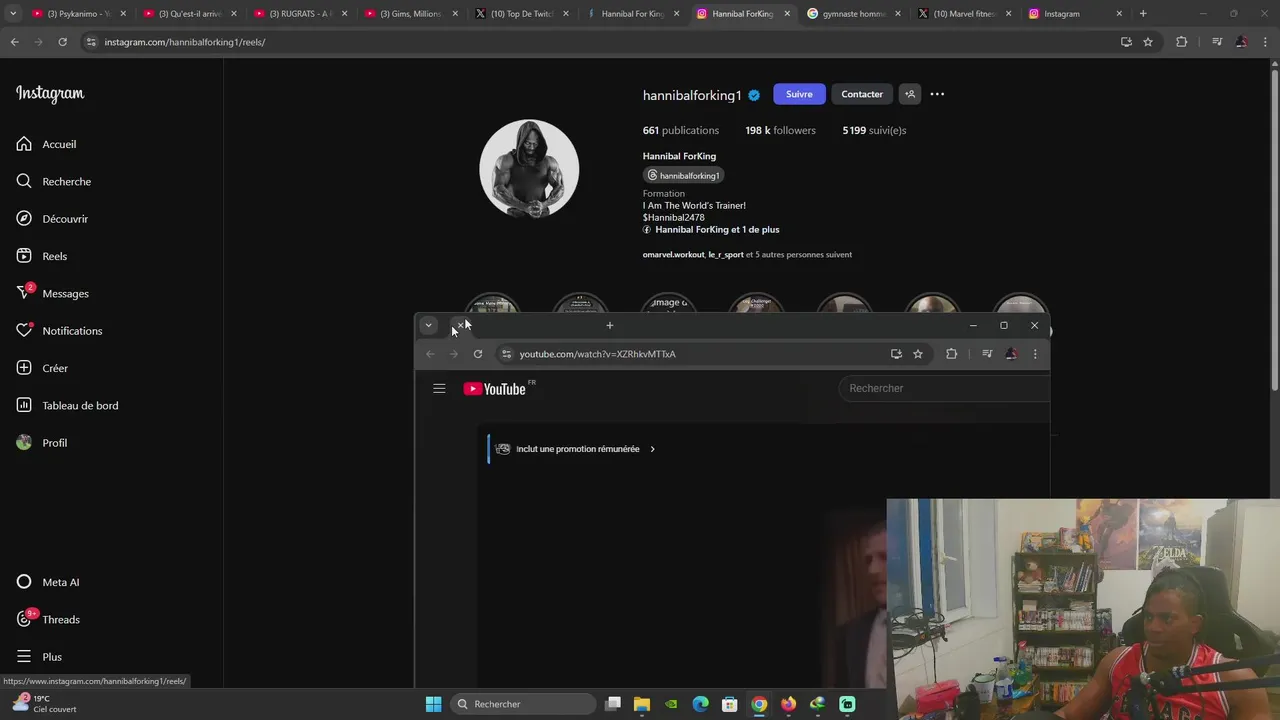Open the YouTube hamburger guide menu
The height and width of the screenshot is (720, 1280).
(x=439, y=389)
